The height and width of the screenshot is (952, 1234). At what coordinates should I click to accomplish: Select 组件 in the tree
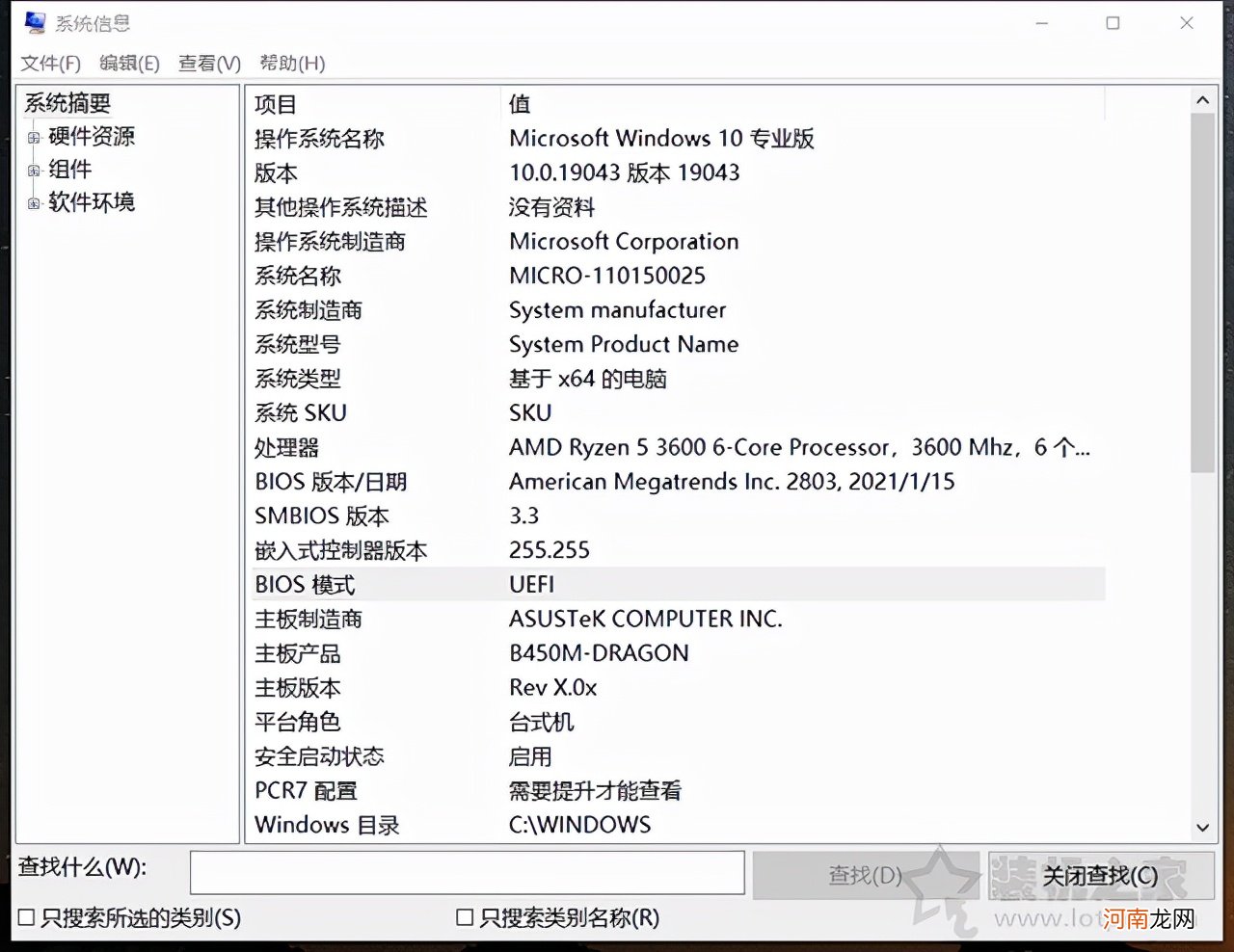tap(70, 170)
